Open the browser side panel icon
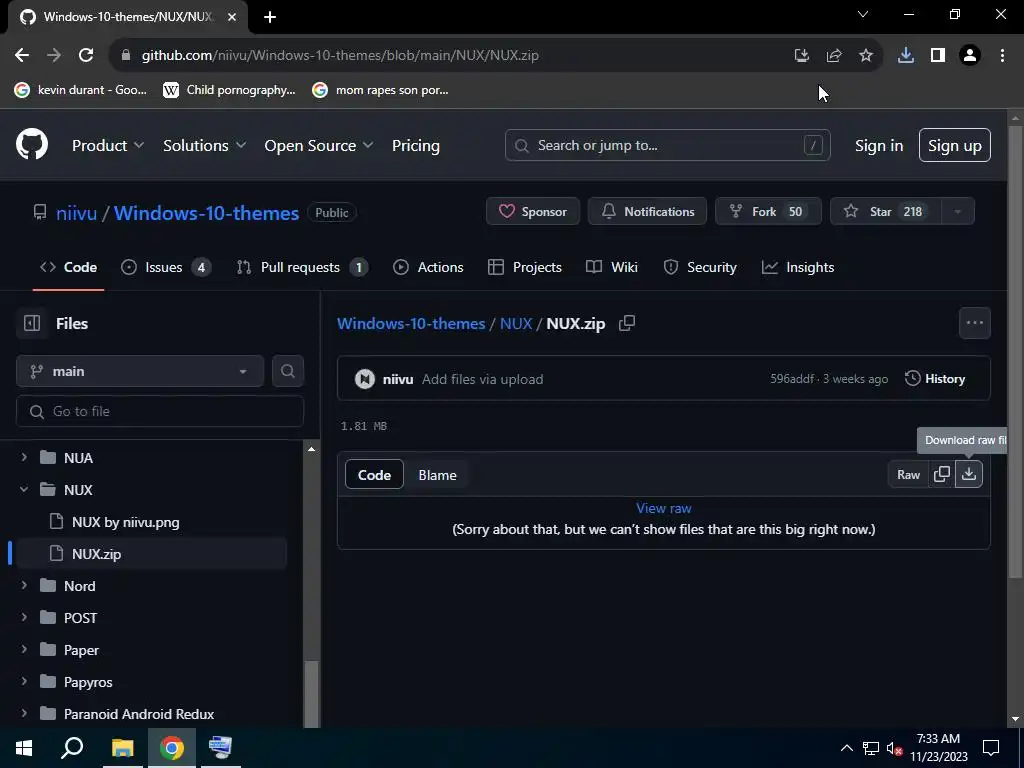This screenshot has width=1024, height=768. coord(938,56)
